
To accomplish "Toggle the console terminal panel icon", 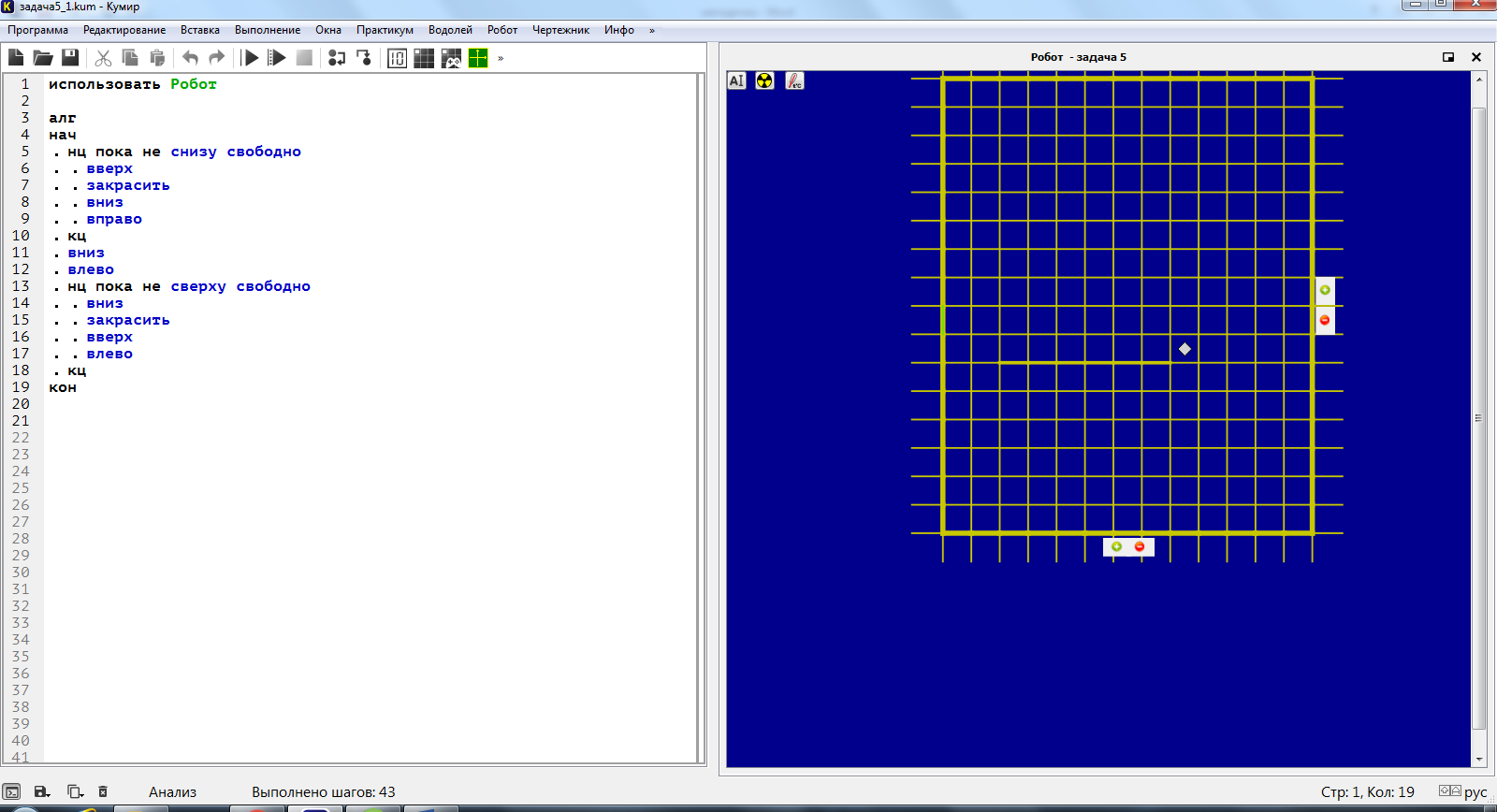I will (12, 792).
